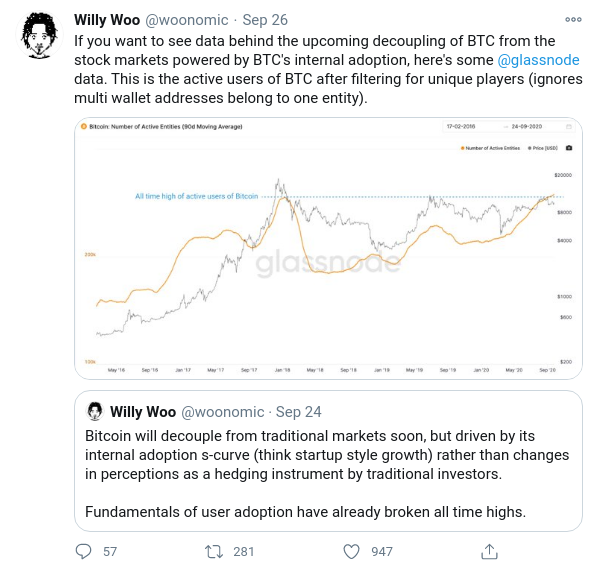Open the share tweet upload icon

(x=489, y=552)
